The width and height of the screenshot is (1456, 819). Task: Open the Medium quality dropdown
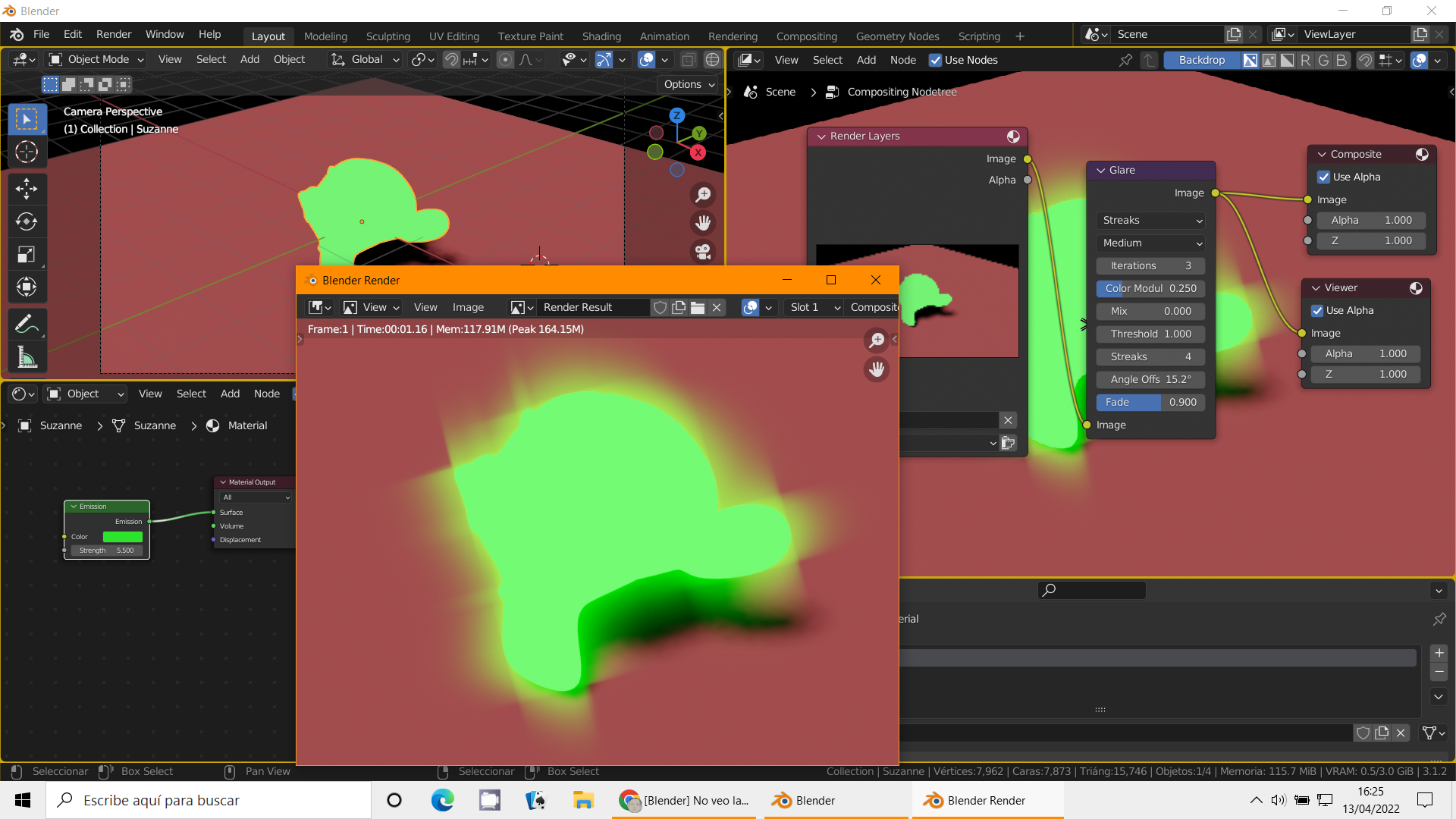(1151, 243)
